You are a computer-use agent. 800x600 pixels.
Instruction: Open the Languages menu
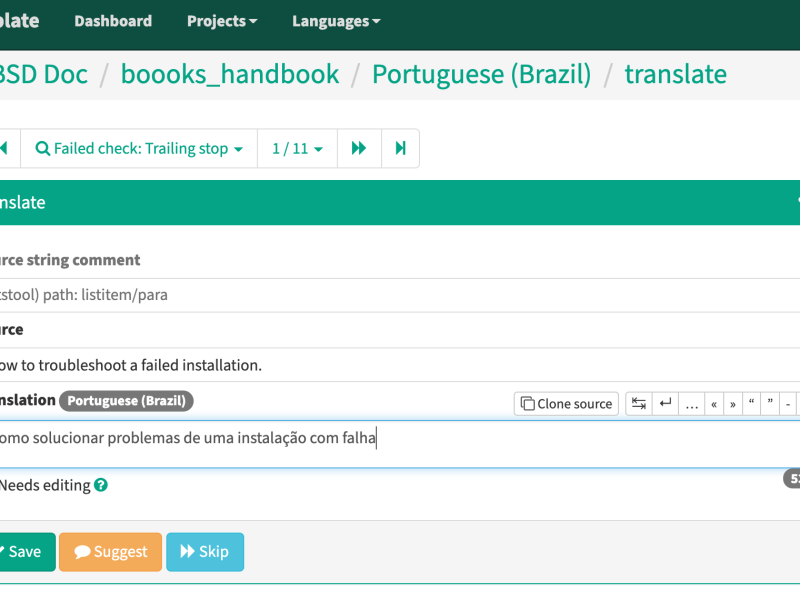coord(336,21)
